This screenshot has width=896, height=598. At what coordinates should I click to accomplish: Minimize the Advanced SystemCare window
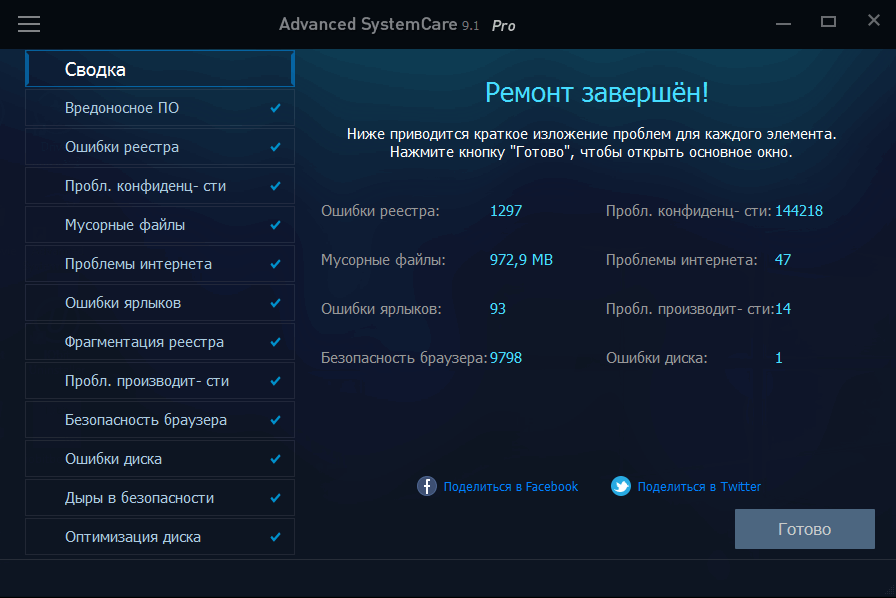[x=783, y=24]
